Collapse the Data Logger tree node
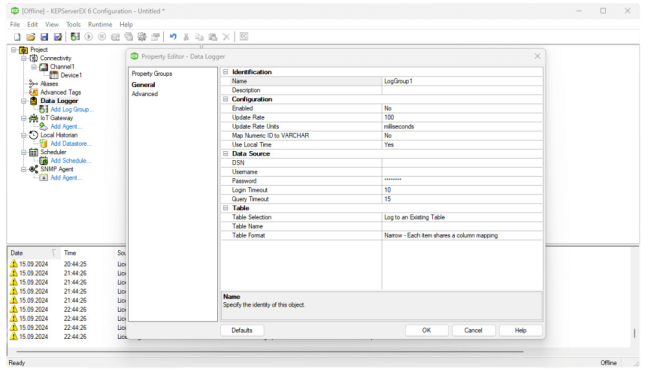The height and width of the screenshot is (372, 648). click(24, 101)
